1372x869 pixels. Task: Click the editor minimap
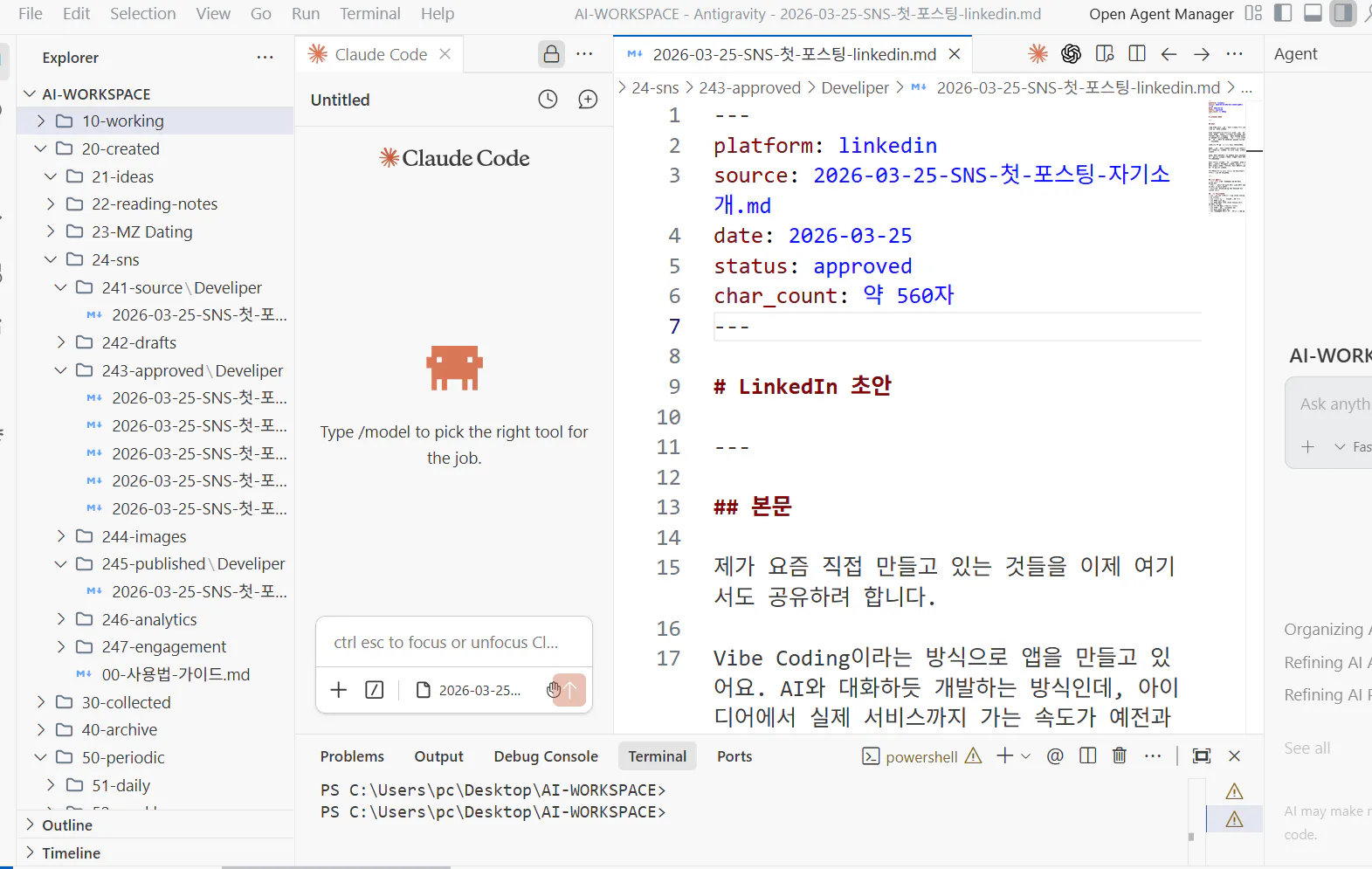pos(1227,157)
